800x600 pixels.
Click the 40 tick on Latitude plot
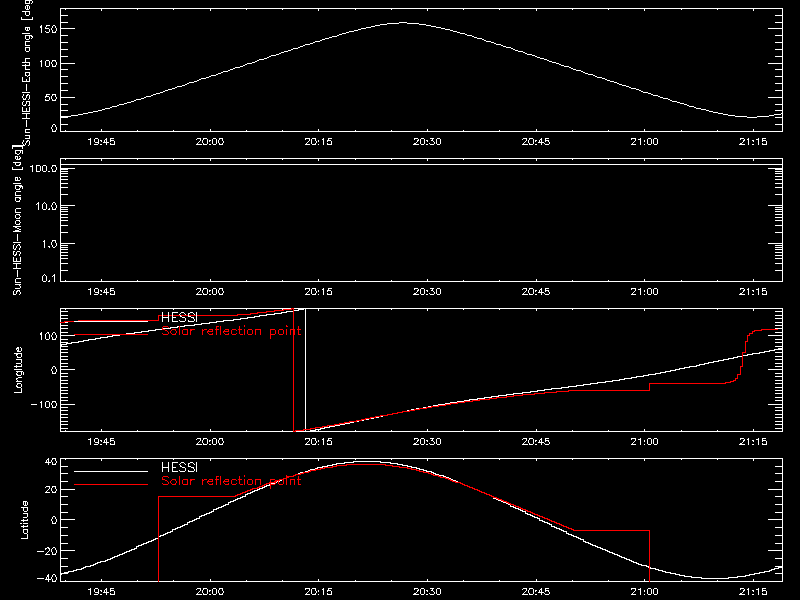click(x=51, y=462)
